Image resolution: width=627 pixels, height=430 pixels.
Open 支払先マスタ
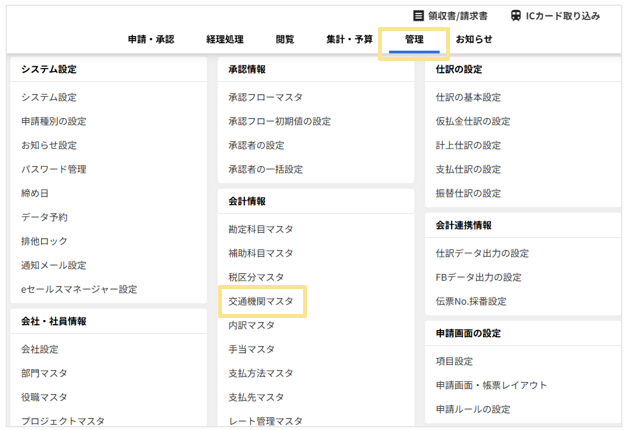tap(256, 397)
